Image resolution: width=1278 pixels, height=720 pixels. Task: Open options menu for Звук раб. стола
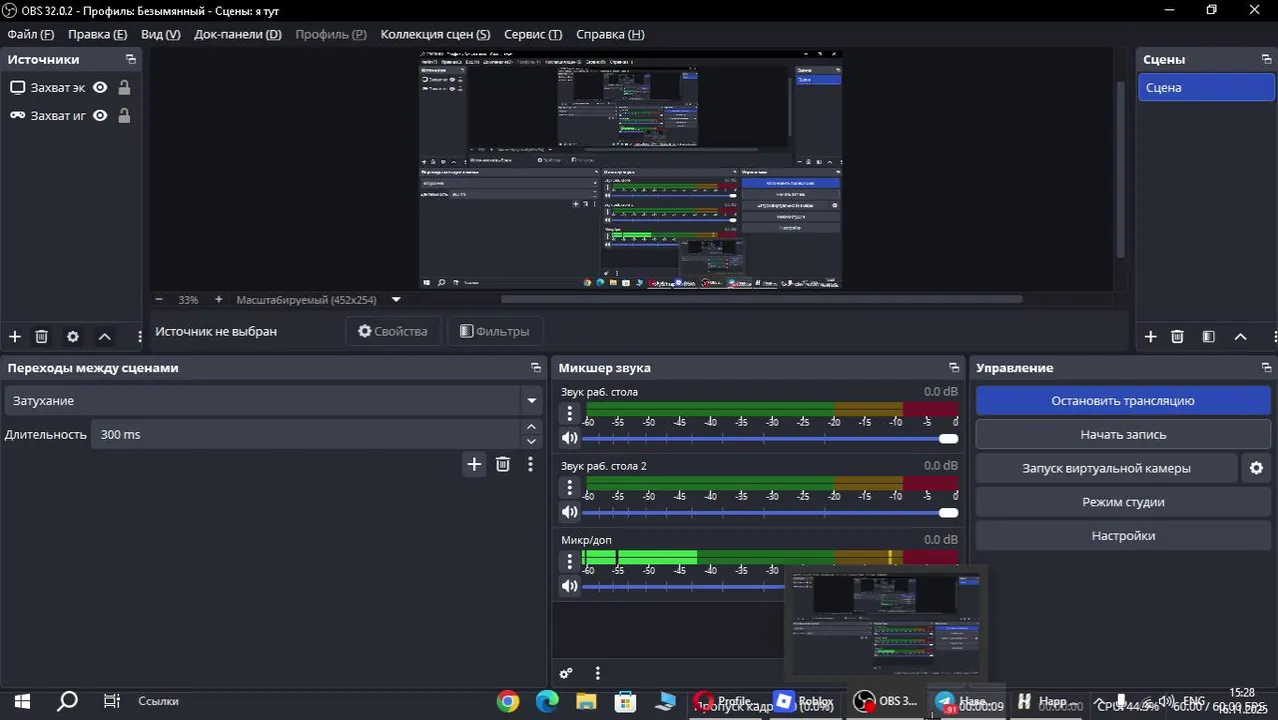[569, 413]
